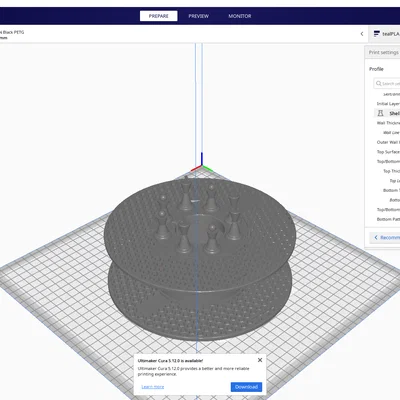Select the Top Thickness setting

coord(391,171)
